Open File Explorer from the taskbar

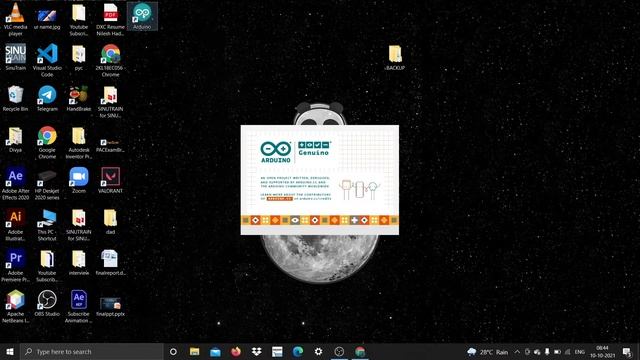pos(195,351)
